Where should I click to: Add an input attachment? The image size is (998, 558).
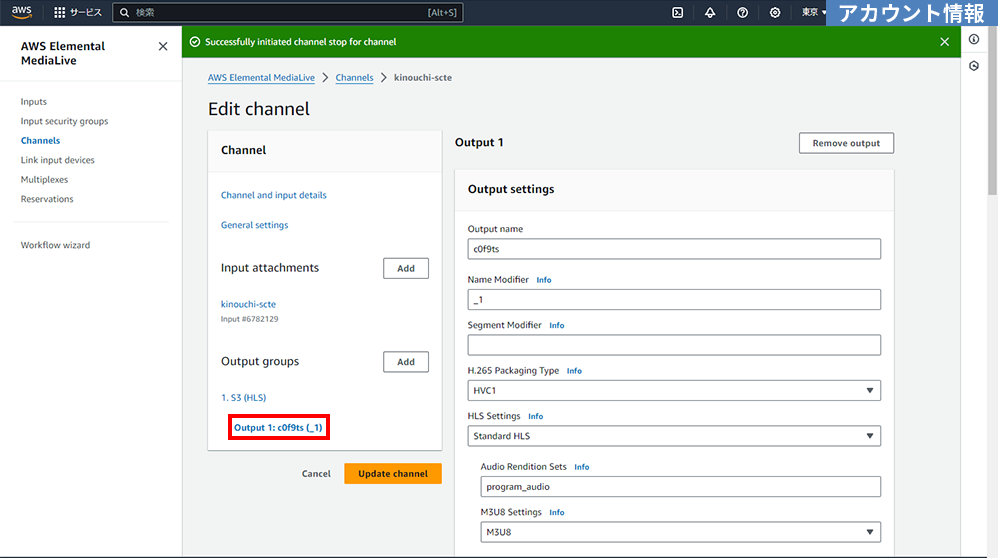[405, 269]
